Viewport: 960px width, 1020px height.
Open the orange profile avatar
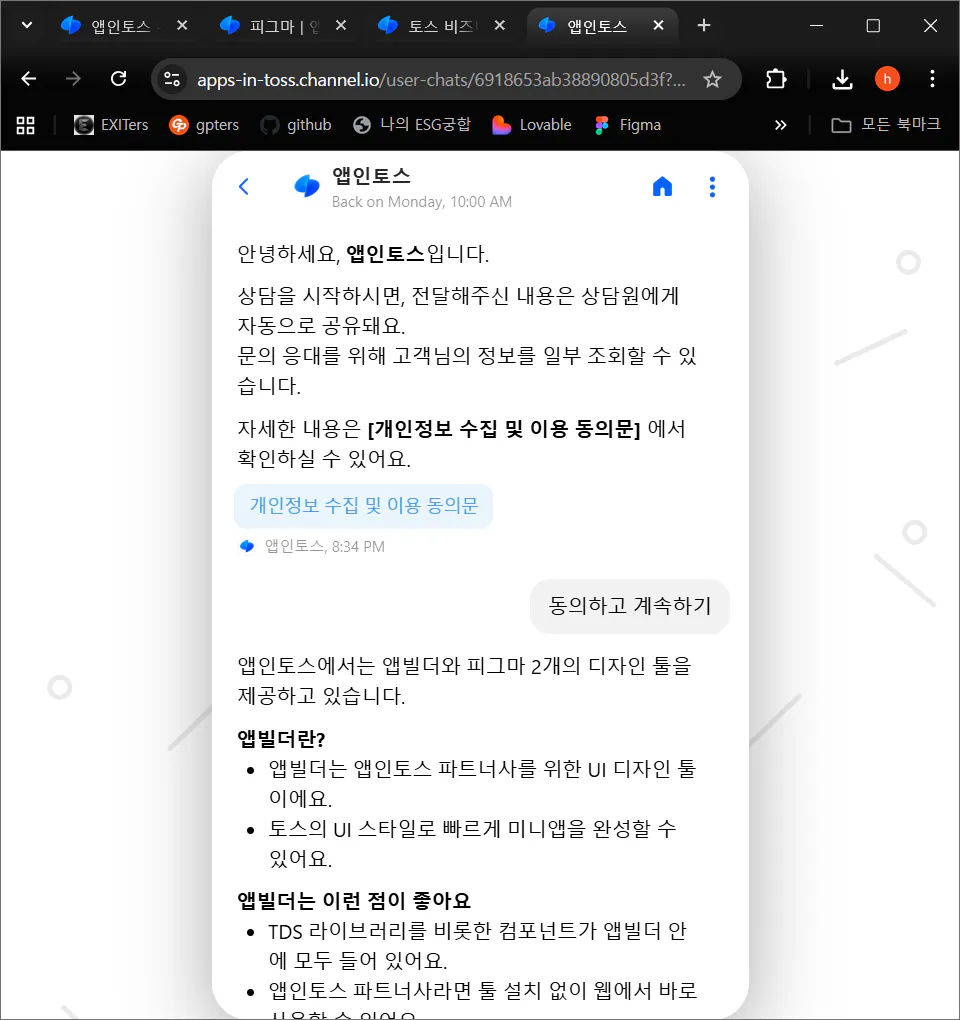pyautogui.click(x=887, y=79)
